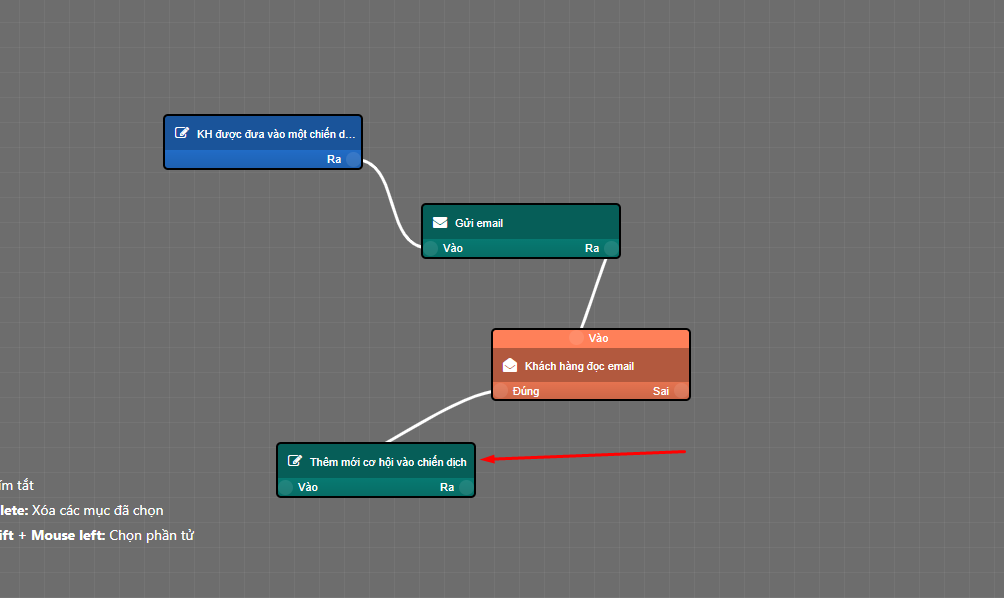Select the "KH được đưa vào một chiến d..." node title
The height and width of the screenshot is (598, 1004).
pos(275,133)
